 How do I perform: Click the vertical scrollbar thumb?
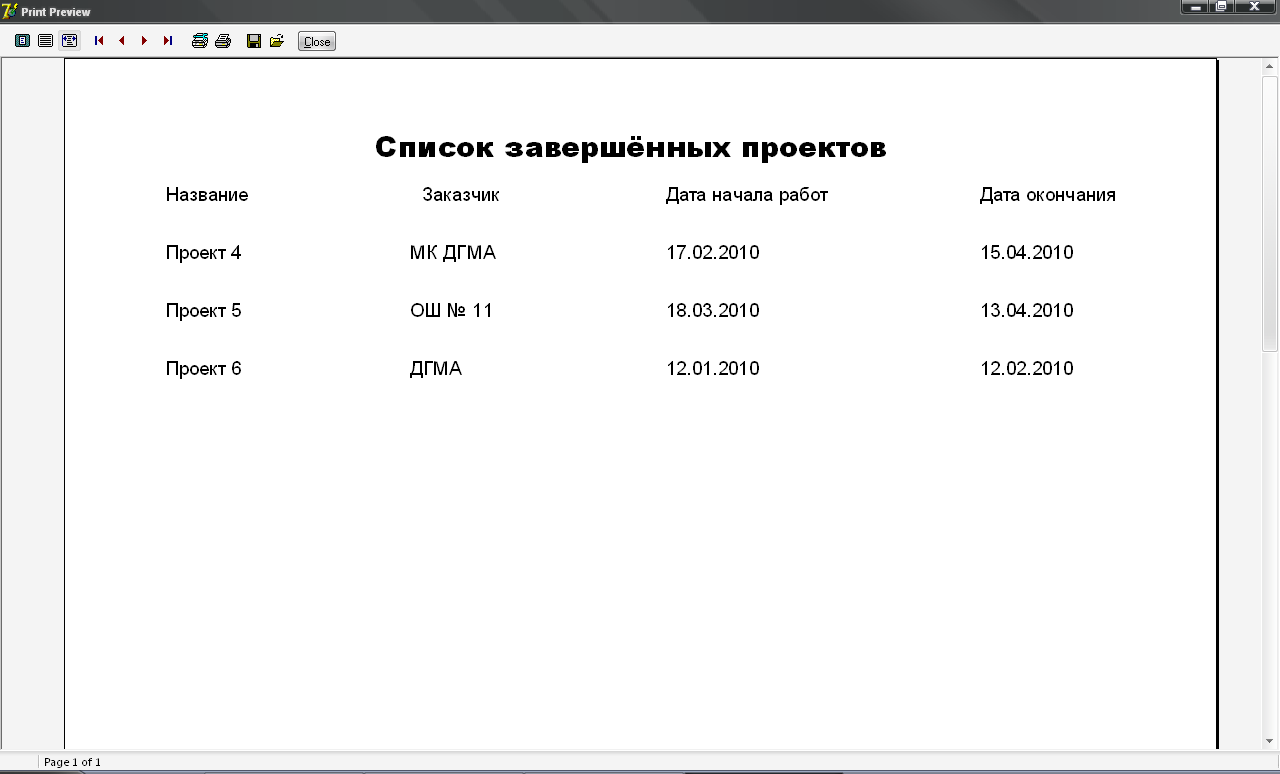tap(1270, 213)
